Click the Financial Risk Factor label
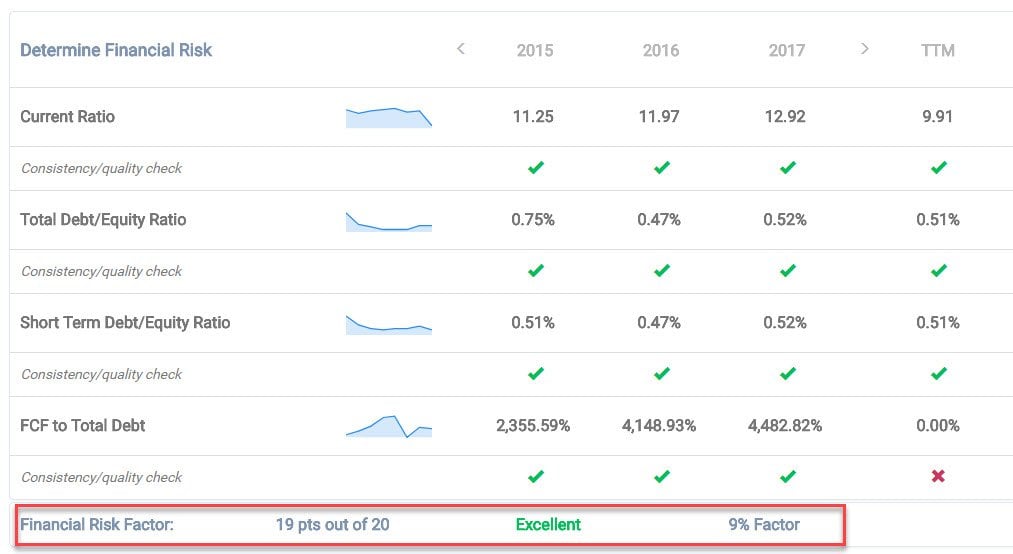Viewport: 1013px width, 554px height. pos(97,524)
